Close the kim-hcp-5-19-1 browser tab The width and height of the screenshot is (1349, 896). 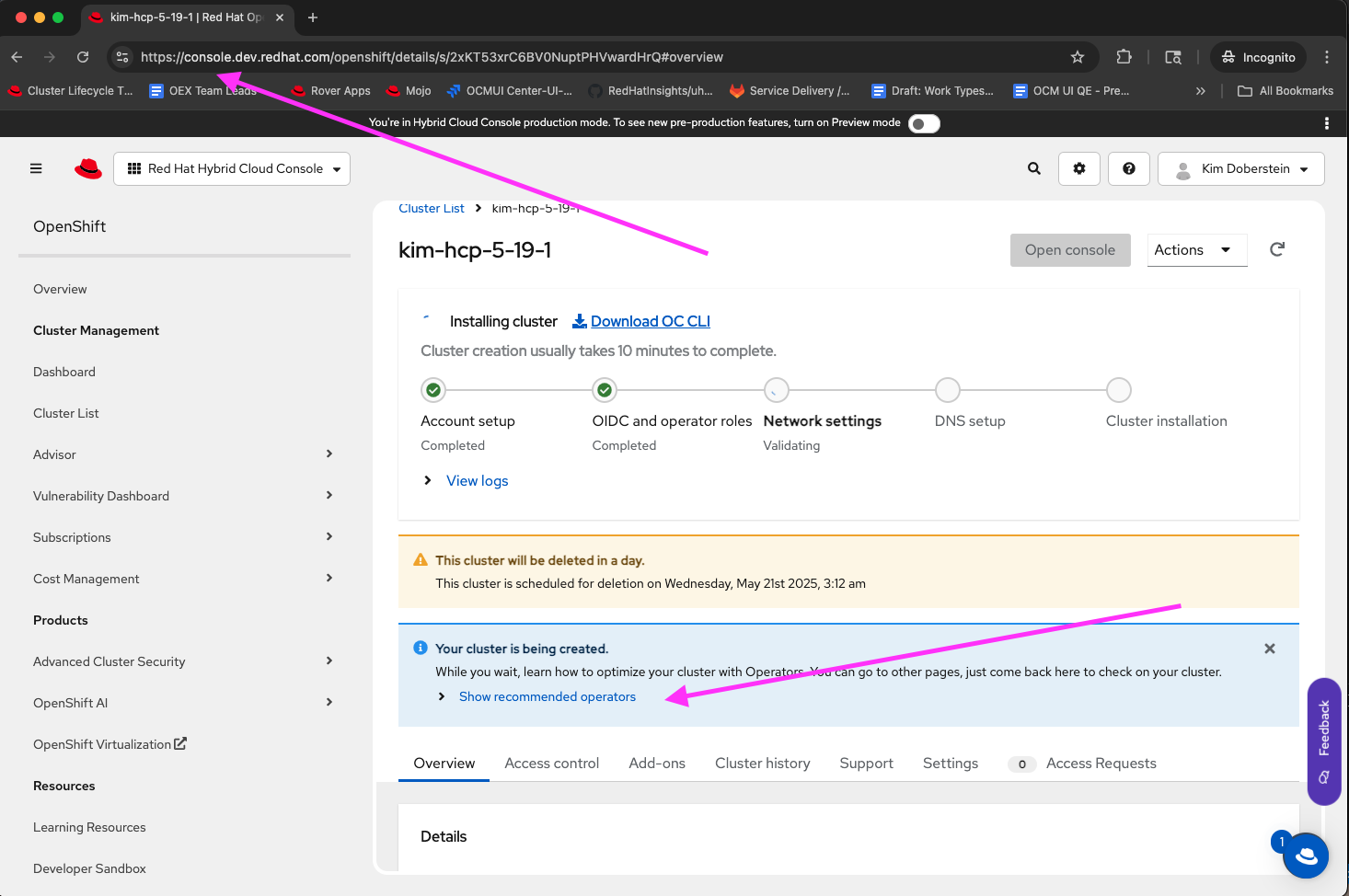point(280,17)
